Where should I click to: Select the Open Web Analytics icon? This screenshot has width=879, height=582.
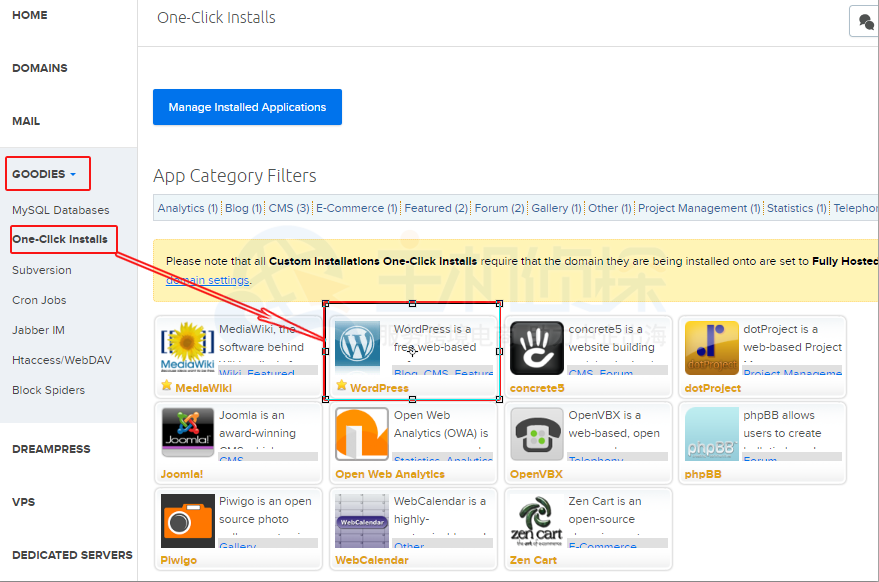click(x=361, y=433)
